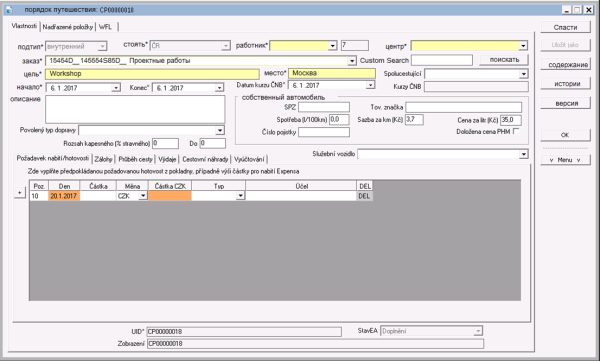Click the Tov. značka input field
600x361 pixels.
[x=464, y=107]
